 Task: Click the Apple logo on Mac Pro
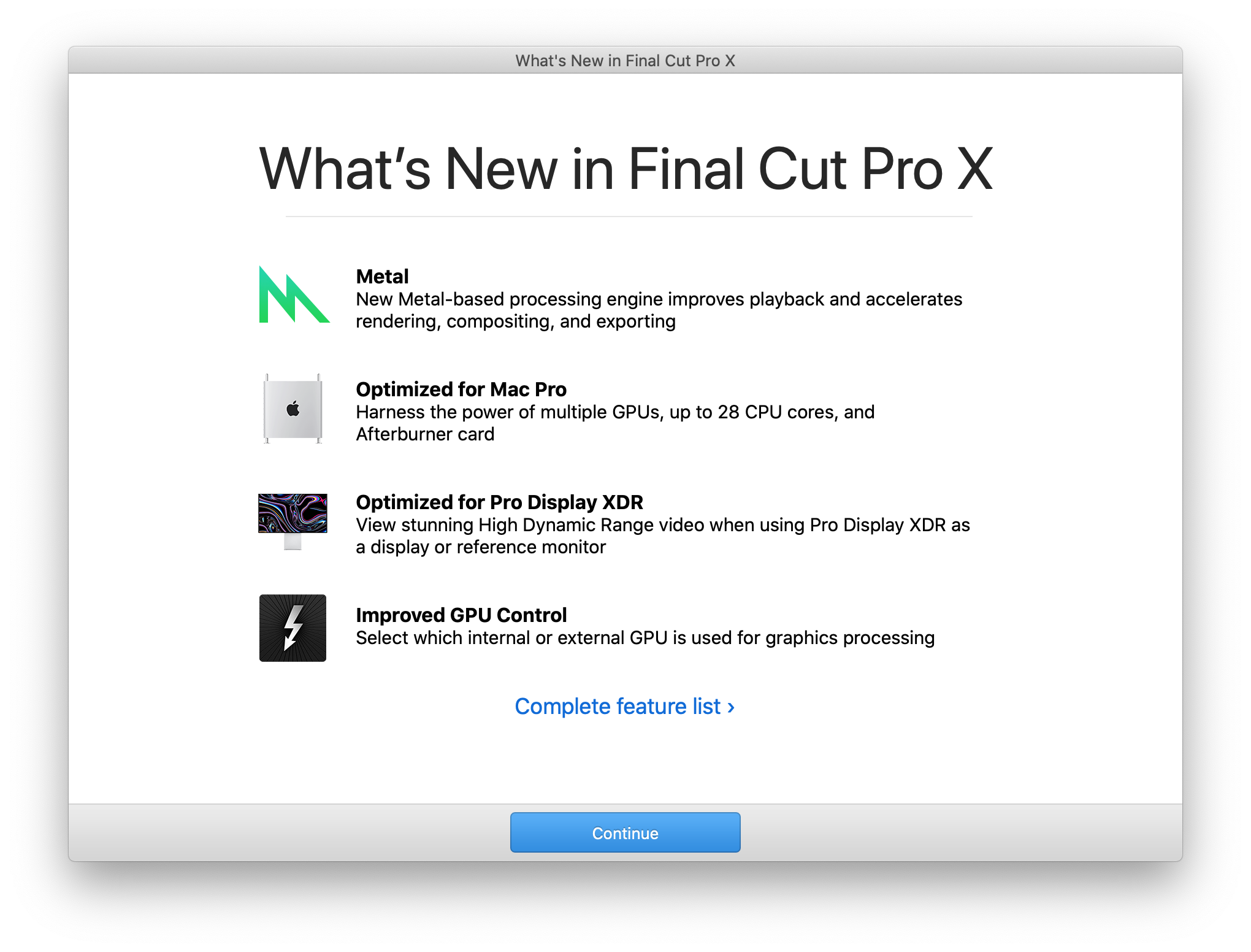pos(293,409)
